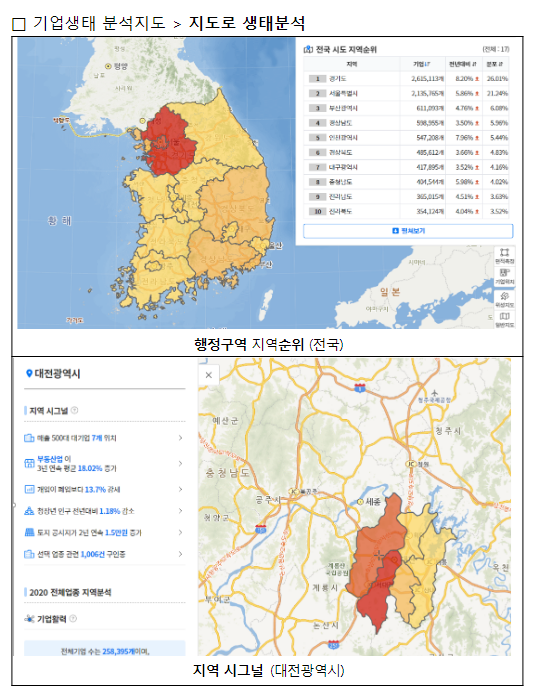This screenshot has width=553, height=698.
Task: Click the building icon for 매출 500대 대기업 row
Action: coord(29,438)
